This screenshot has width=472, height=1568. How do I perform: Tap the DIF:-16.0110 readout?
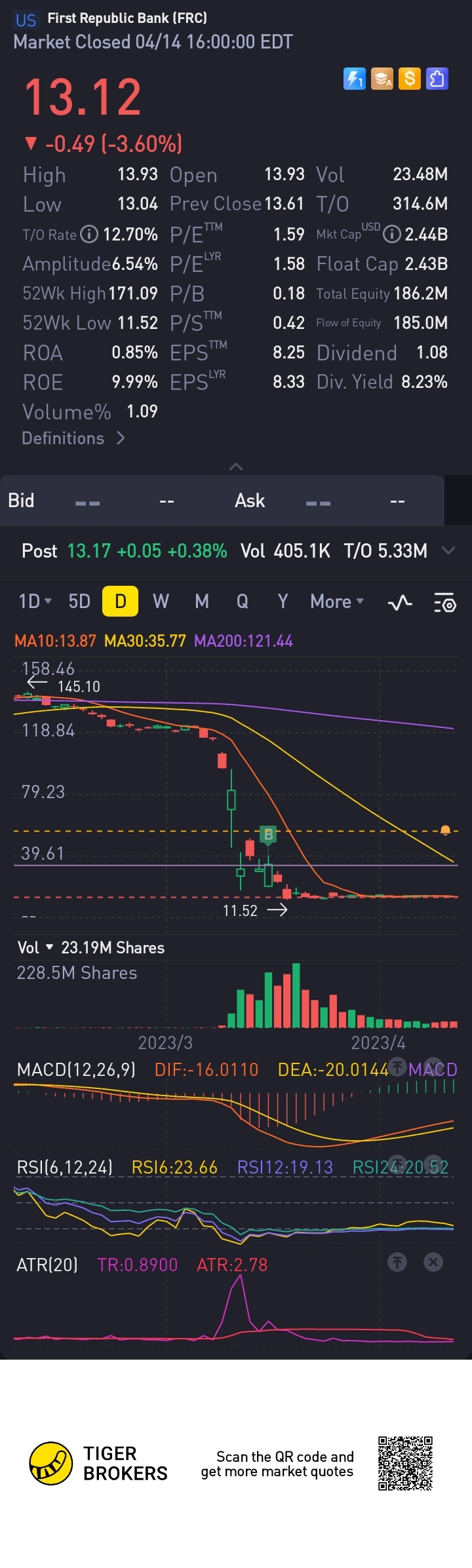click(206, 1070)
